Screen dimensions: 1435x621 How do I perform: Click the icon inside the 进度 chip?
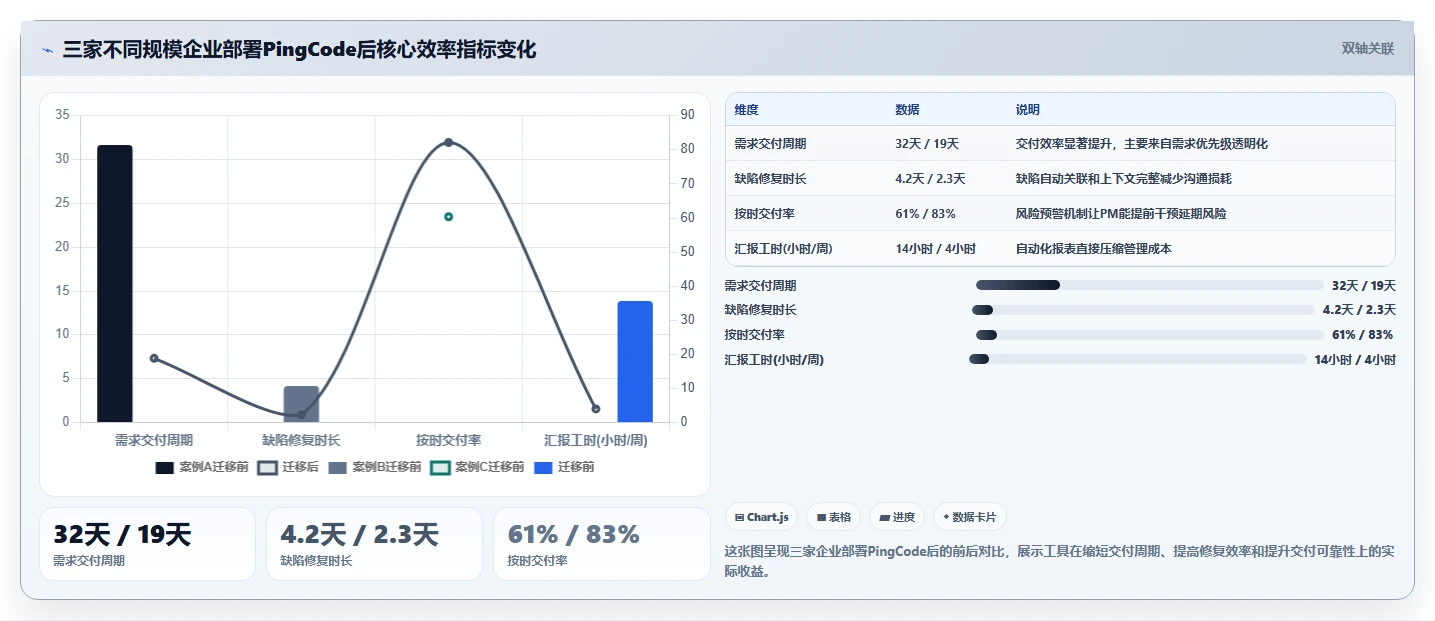(885, 518)
